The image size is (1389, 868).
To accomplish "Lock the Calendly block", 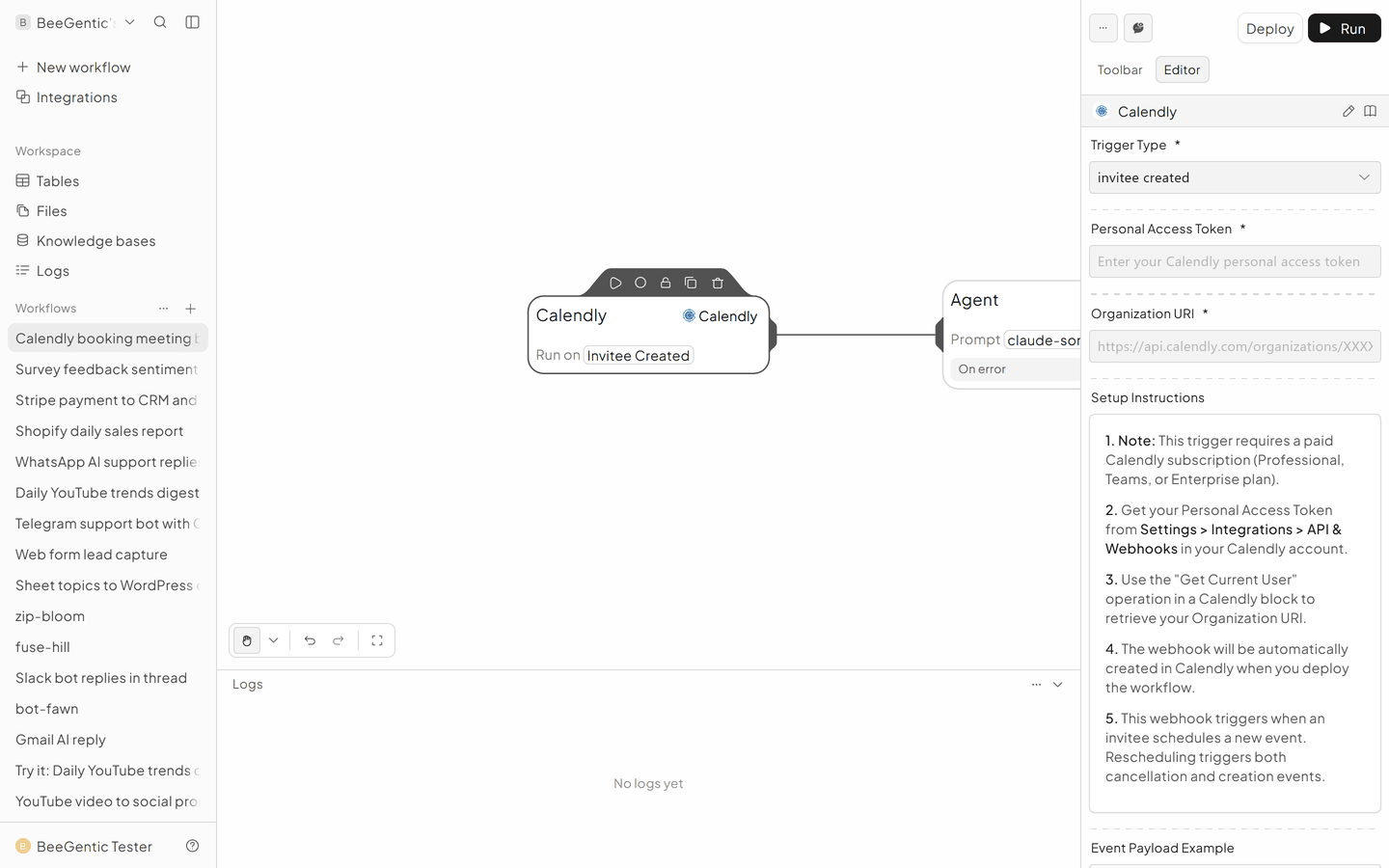I will [666, 283].
